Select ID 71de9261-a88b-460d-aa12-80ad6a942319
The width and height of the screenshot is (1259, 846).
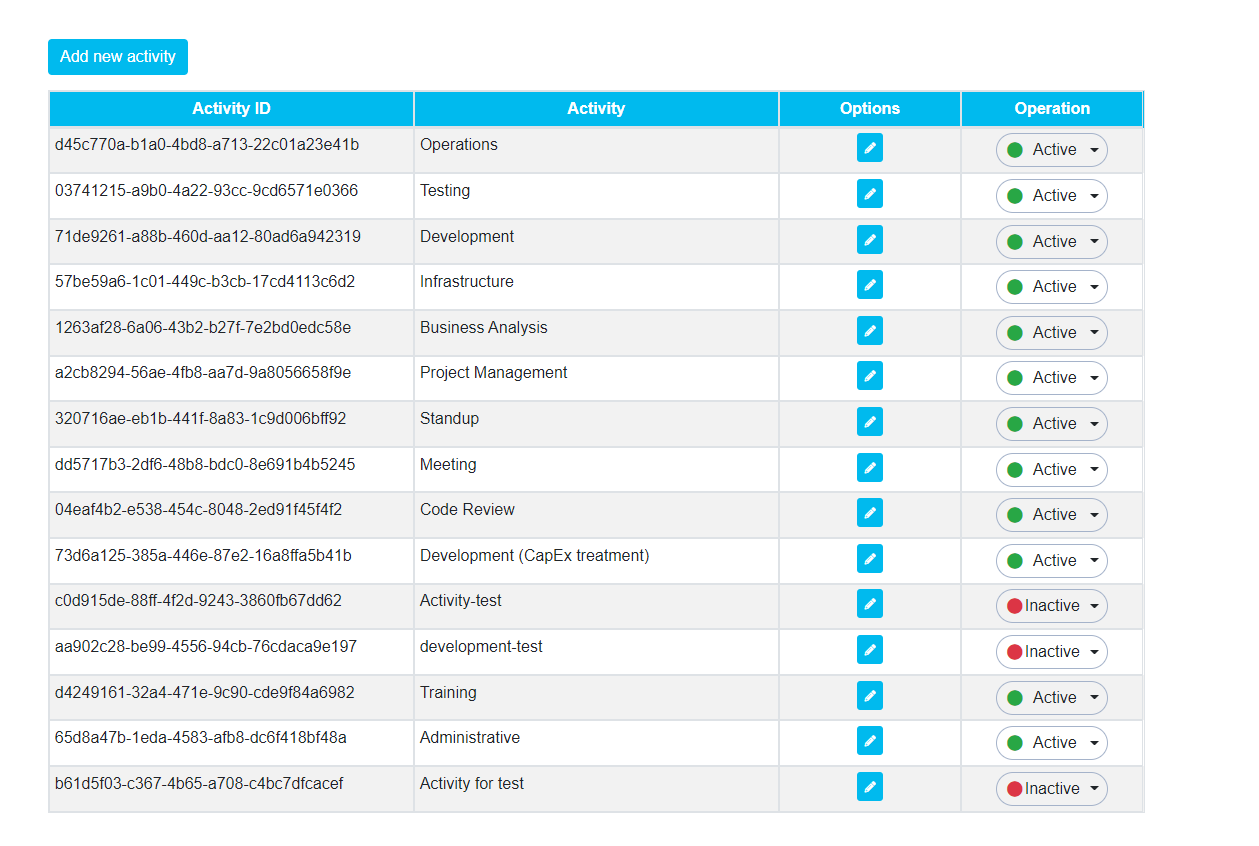coord(208,237)
